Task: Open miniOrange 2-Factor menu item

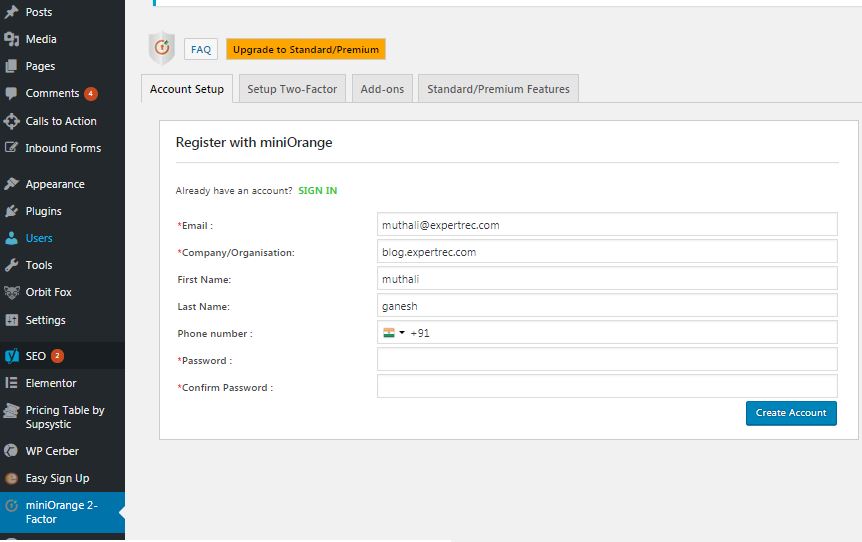Action: [62, 512]
